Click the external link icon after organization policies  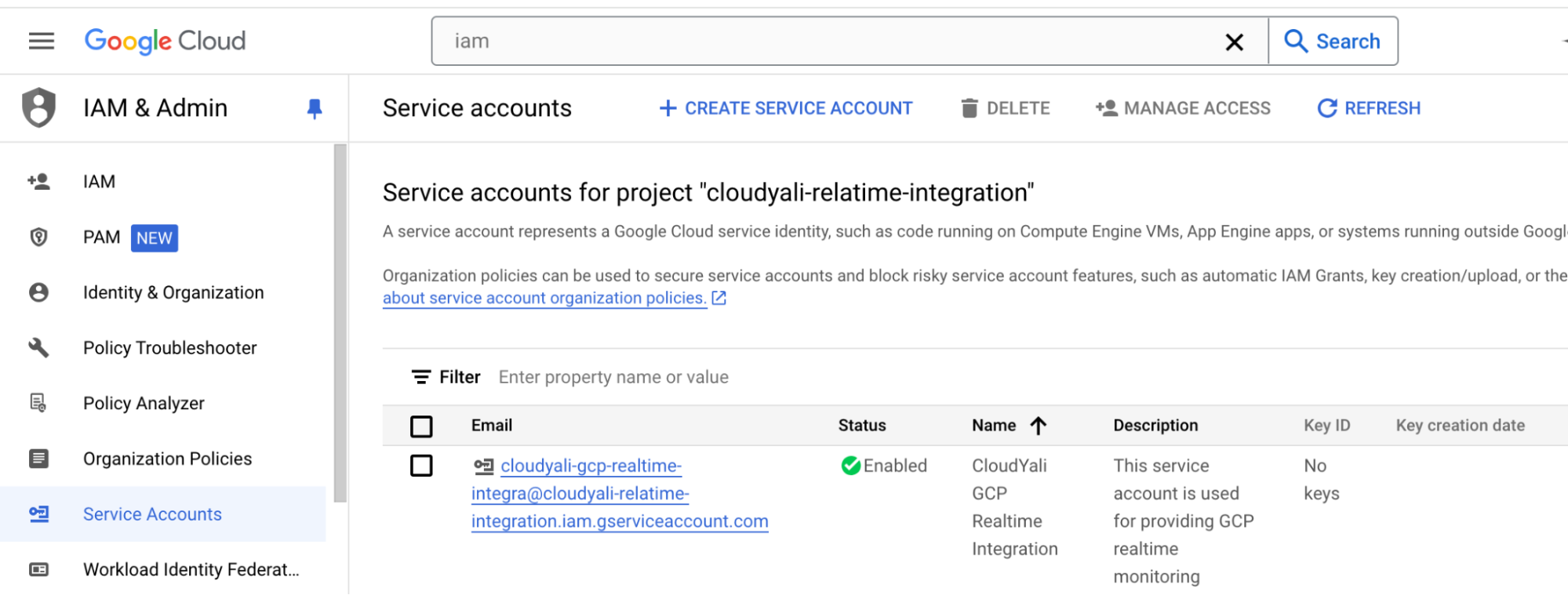pos(719,298)
